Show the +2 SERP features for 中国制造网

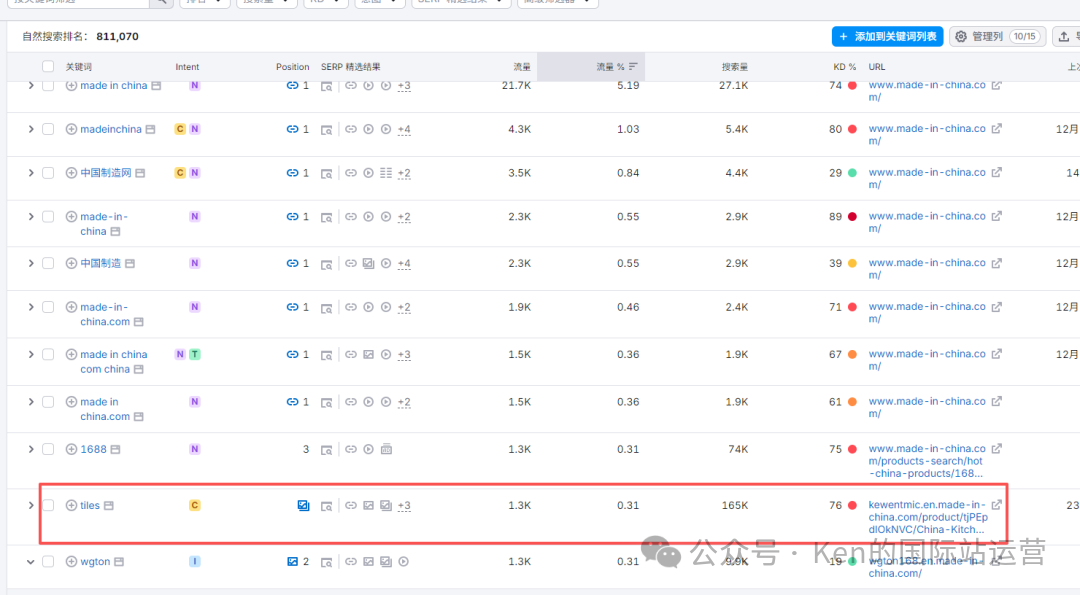point(404,173)
